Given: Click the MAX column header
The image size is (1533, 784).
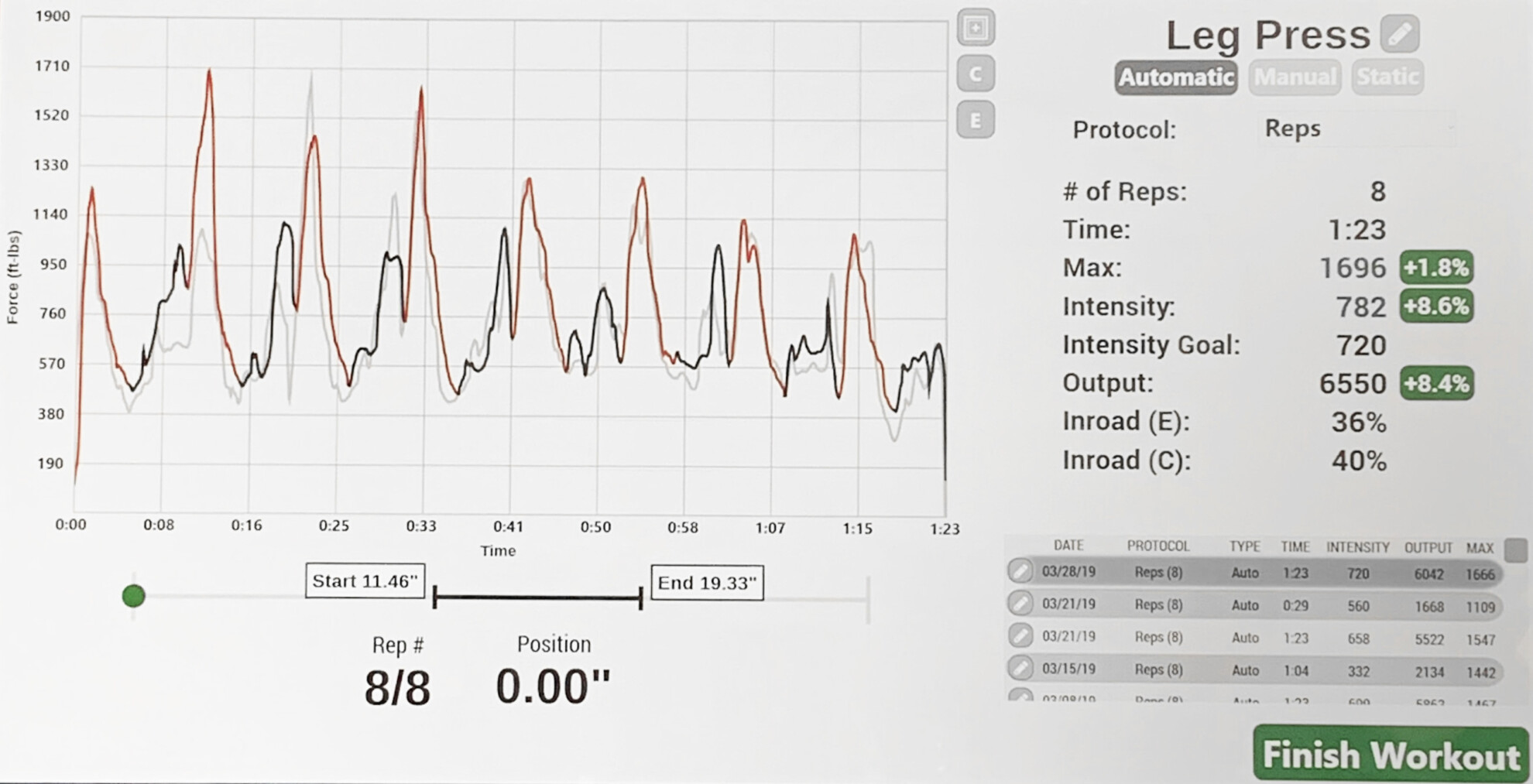Looking at the screenshot, I should pos(1480,548).
